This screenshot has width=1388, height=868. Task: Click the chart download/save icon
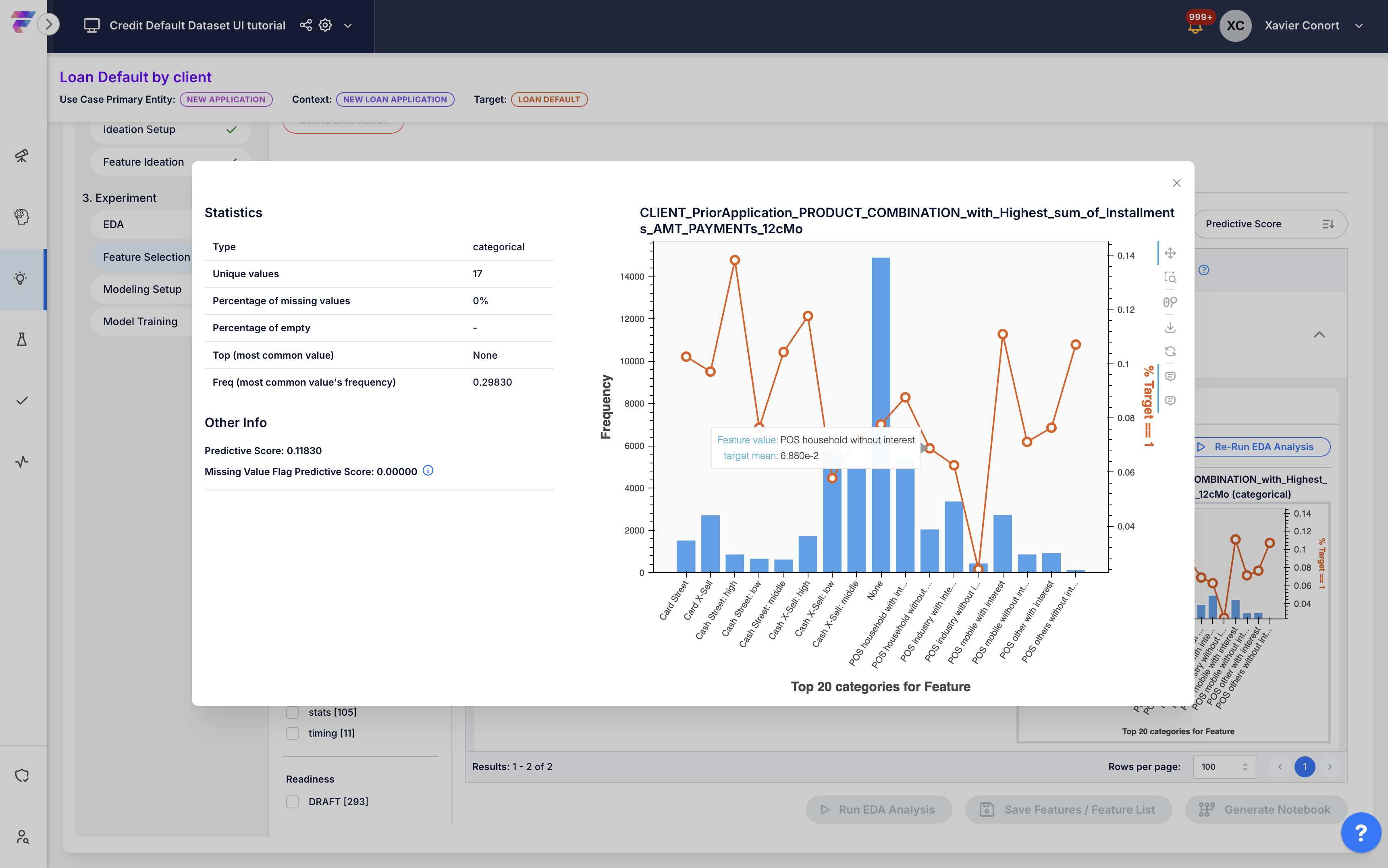coord(1170,327)
